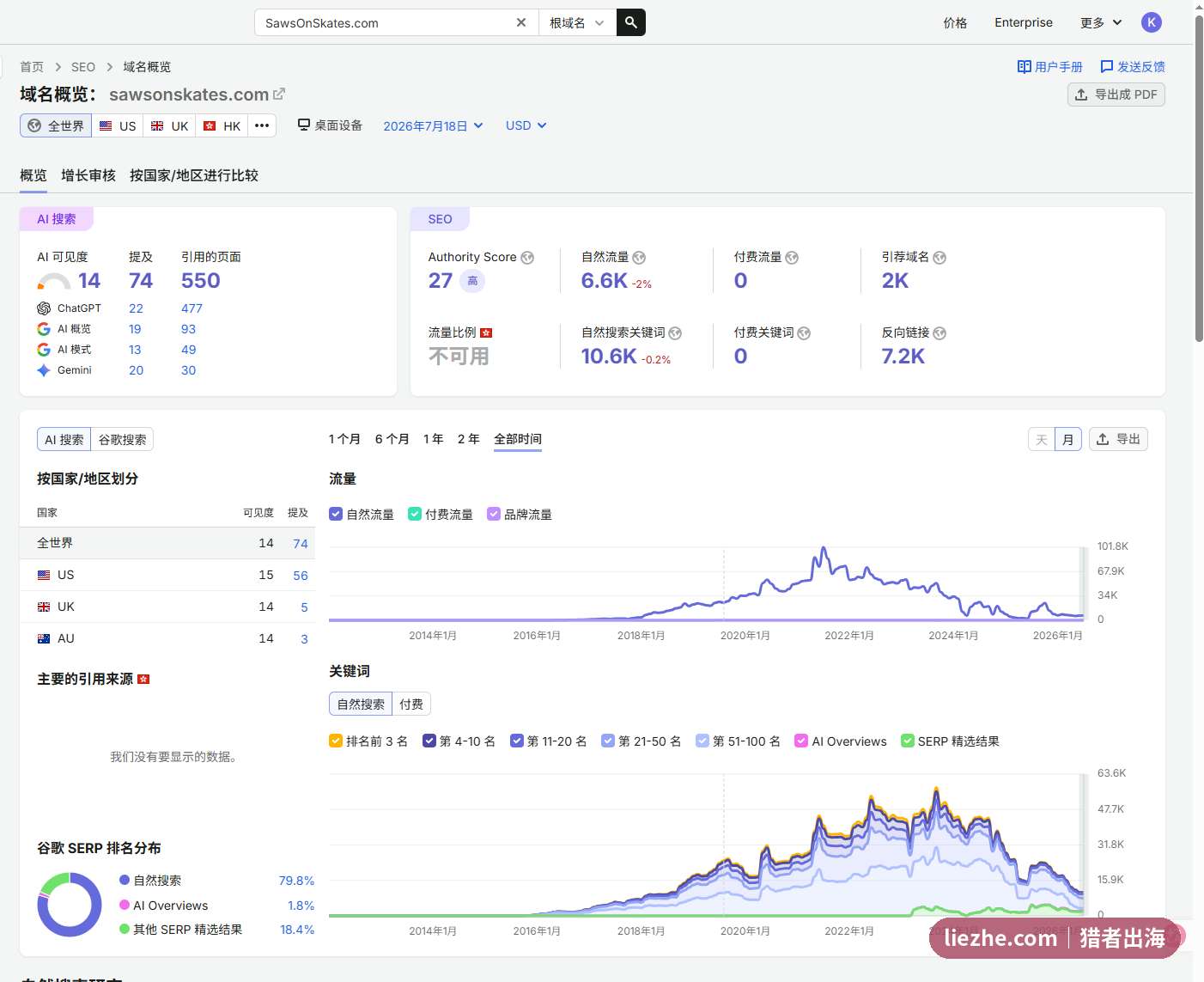Open the USD currency dropdown

[x=526, y=125]
